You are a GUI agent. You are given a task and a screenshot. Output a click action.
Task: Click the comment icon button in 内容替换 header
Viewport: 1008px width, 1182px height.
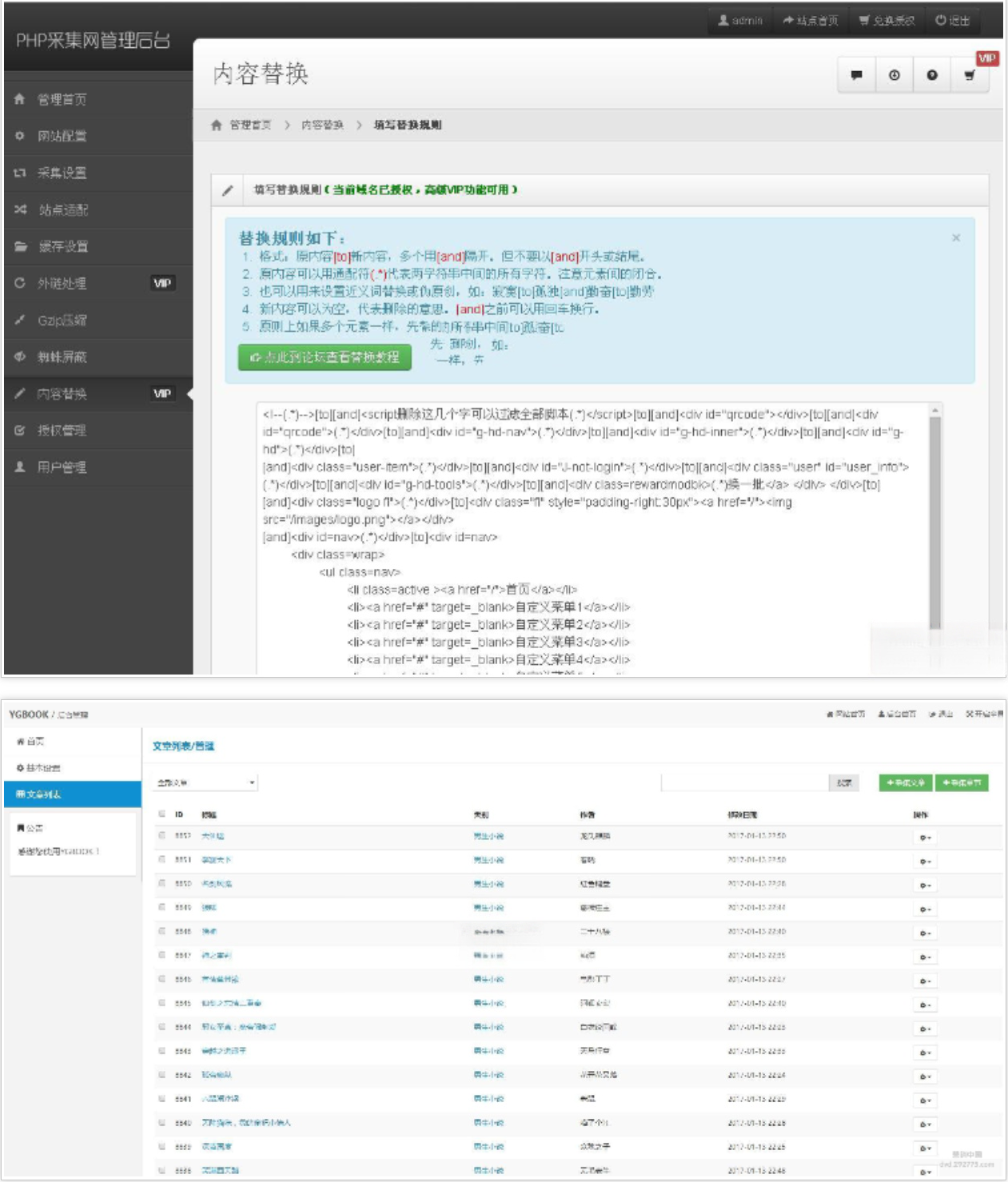(857, 75)
